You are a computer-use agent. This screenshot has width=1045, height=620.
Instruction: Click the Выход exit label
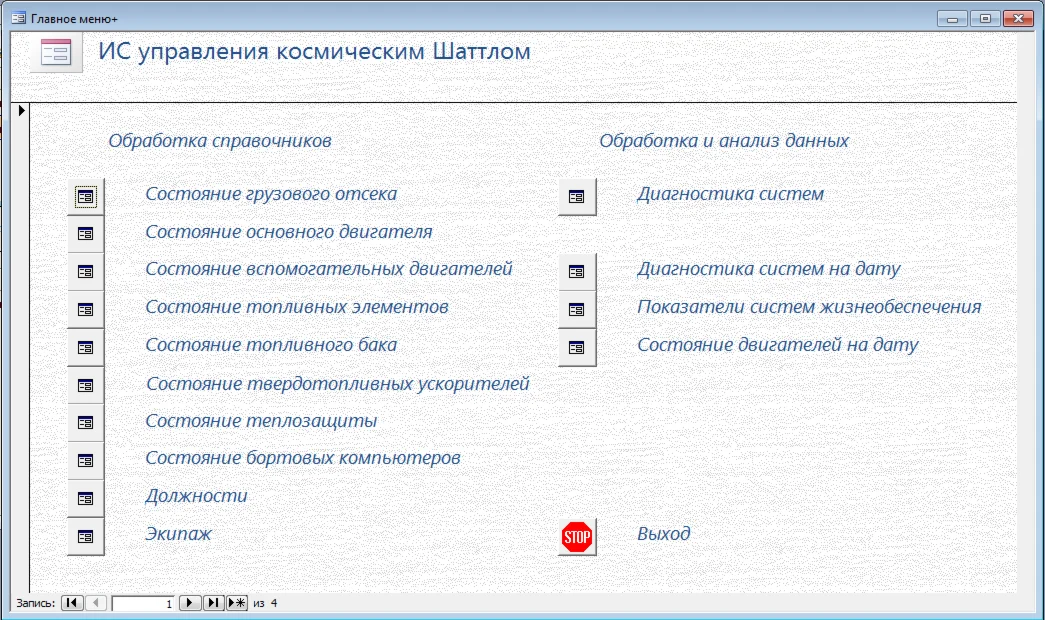click(660, 534)
